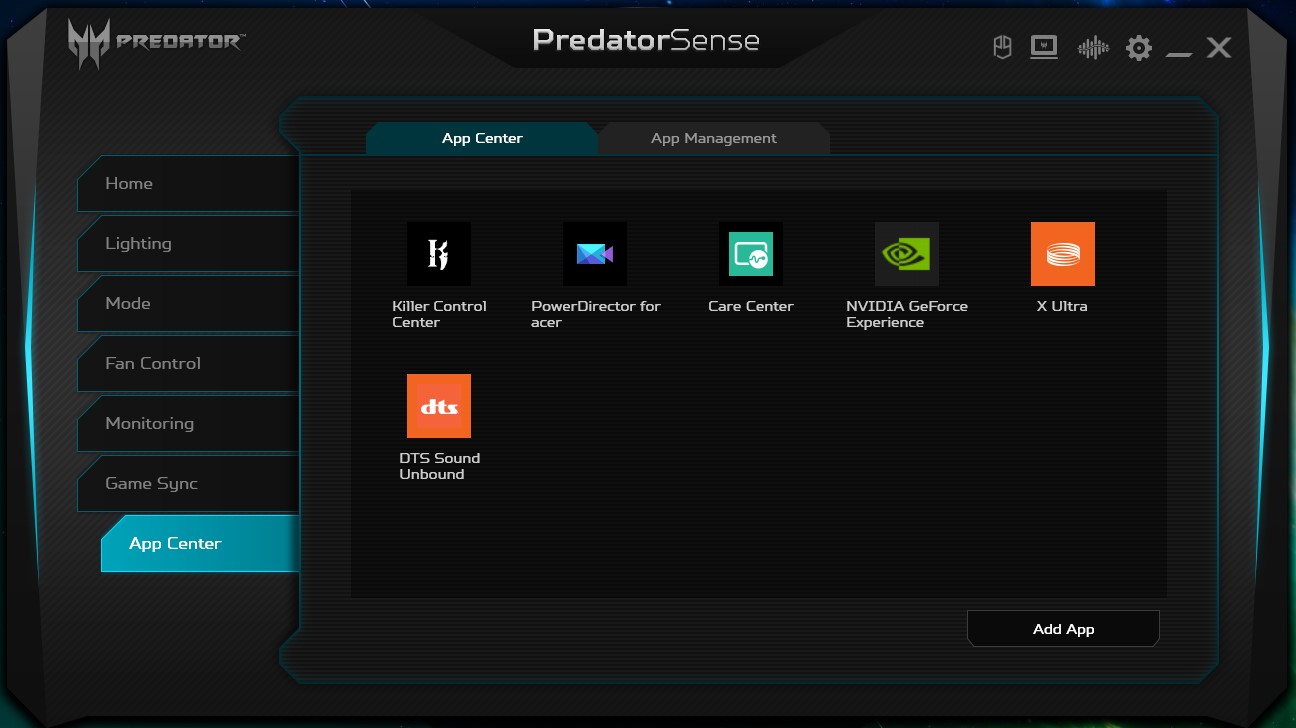Select Game Sync from the sidebar
This screenshot has height=728, width=1296.
[x=188, y=484]
